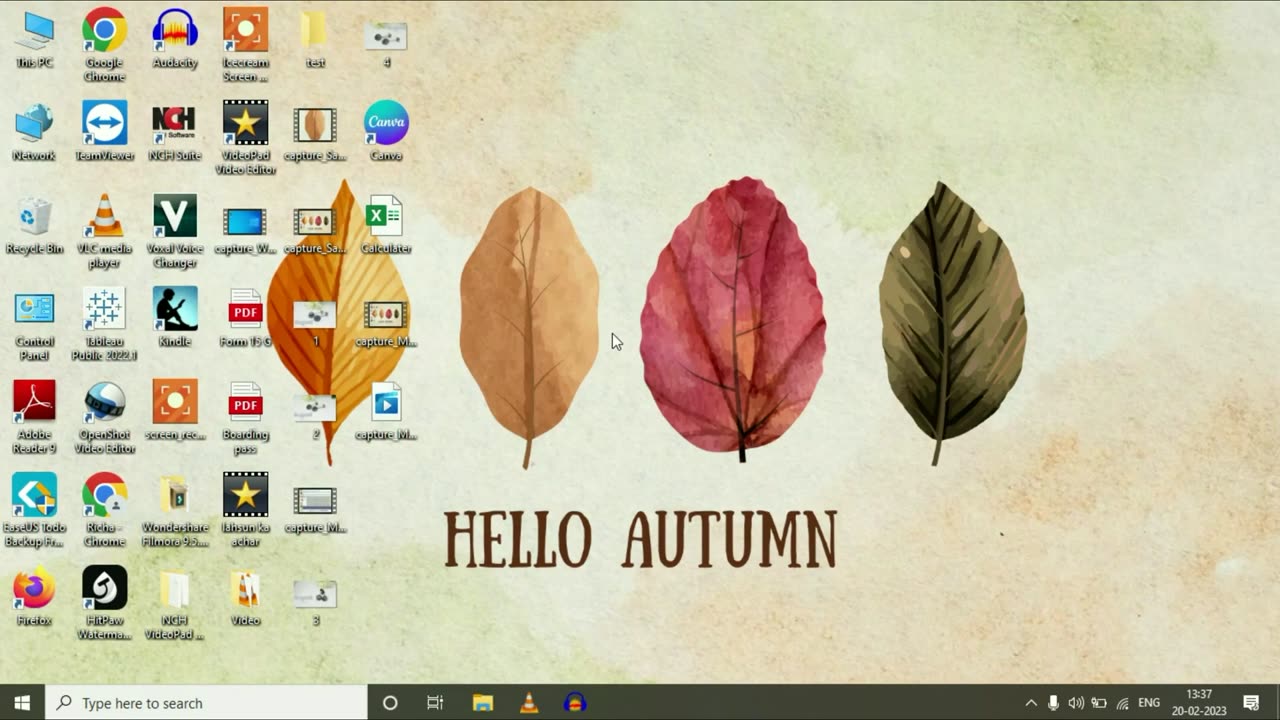Open Task View on the taskbar

click(435, 703)
